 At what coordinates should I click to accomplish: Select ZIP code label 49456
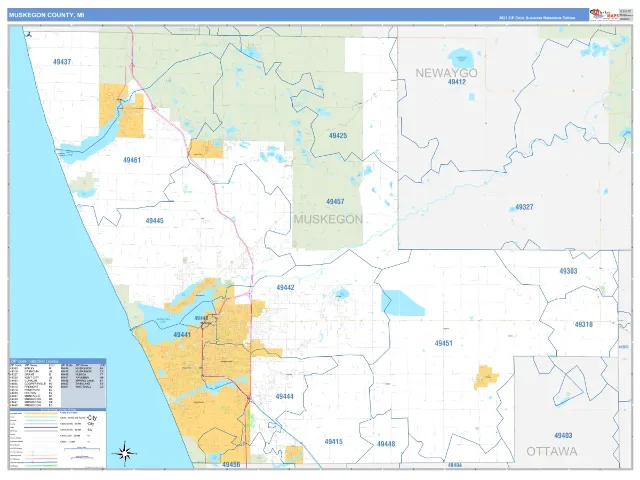tap(231, 464)
